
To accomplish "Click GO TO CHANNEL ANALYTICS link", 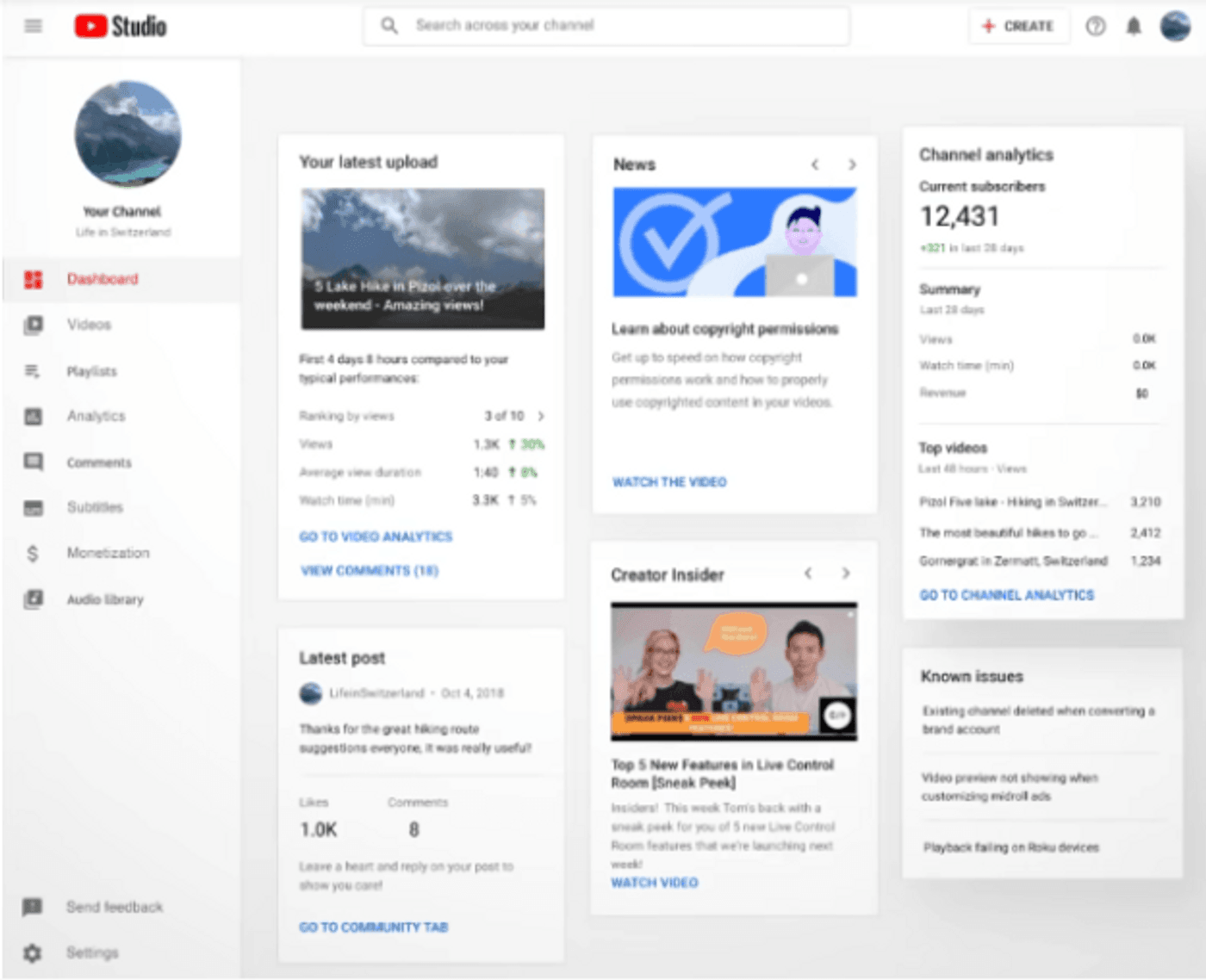I will point(1006,595).
